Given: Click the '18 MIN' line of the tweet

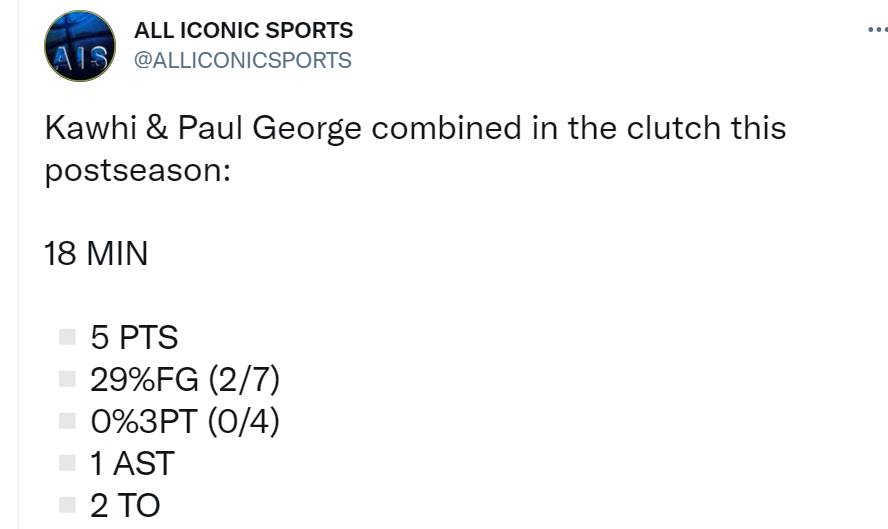Looking at the screenshot, I should (x=96, y=254).
